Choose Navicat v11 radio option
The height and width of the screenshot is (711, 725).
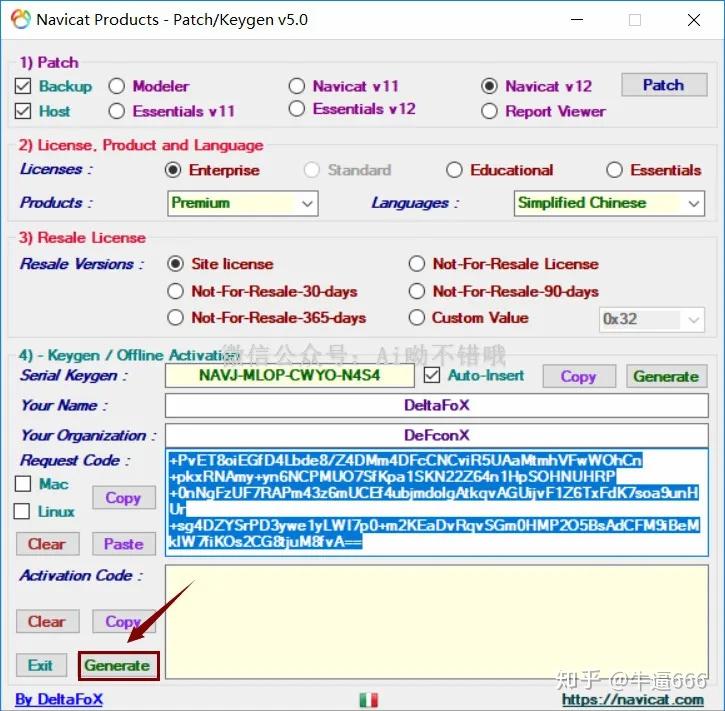pos(297,86)
